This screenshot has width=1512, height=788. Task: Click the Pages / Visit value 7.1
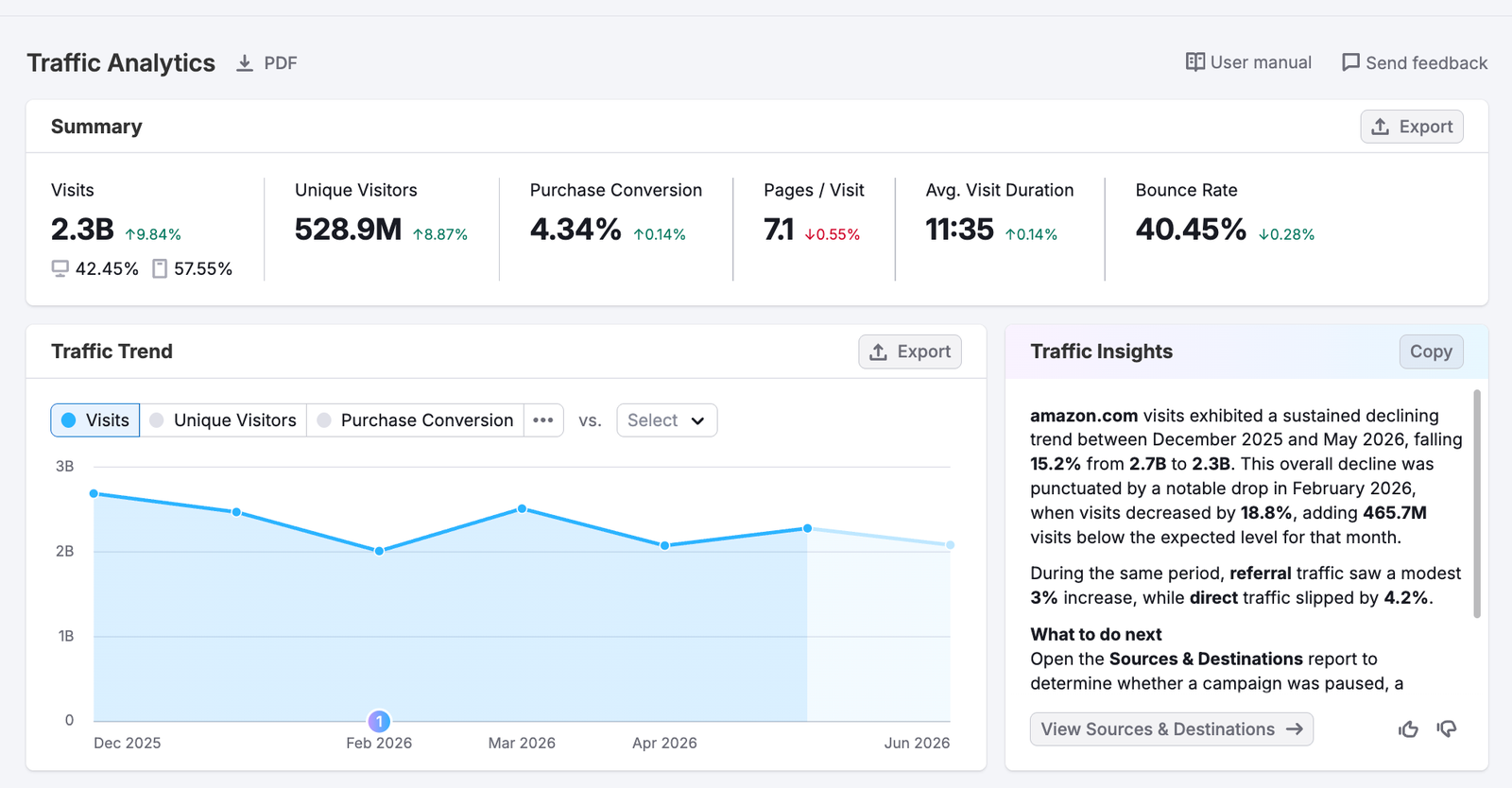click(779, 230)
